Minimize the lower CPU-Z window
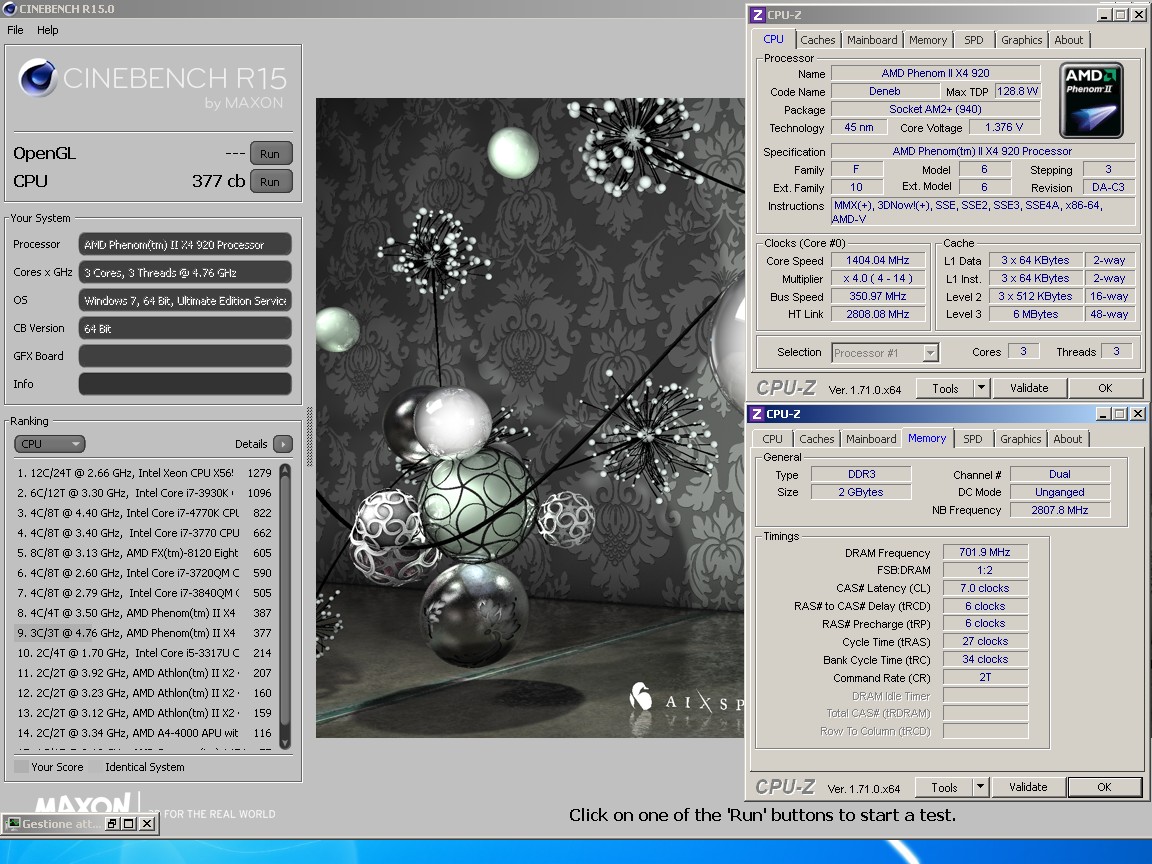This screenshot has height=864, width=1152. (1103, 414)
